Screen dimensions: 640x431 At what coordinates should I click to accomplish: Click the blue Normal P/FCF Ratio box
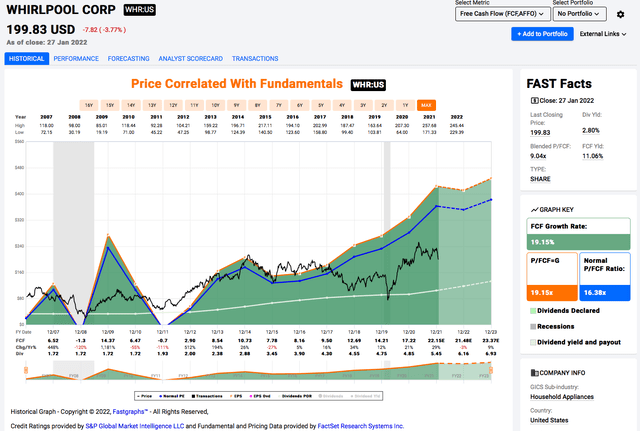point(605,277)
